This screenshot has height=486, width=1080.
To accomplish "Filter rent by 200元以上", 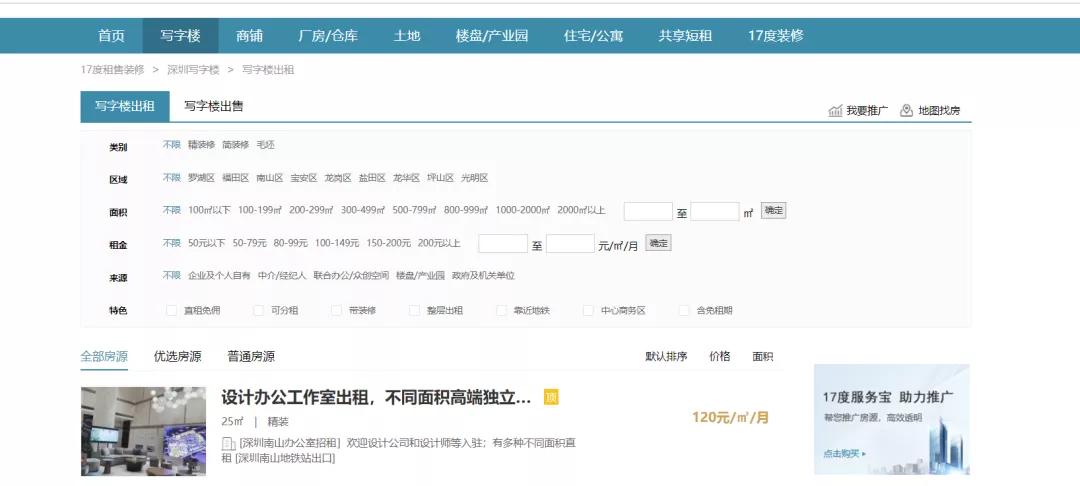I will coord(439,244).
